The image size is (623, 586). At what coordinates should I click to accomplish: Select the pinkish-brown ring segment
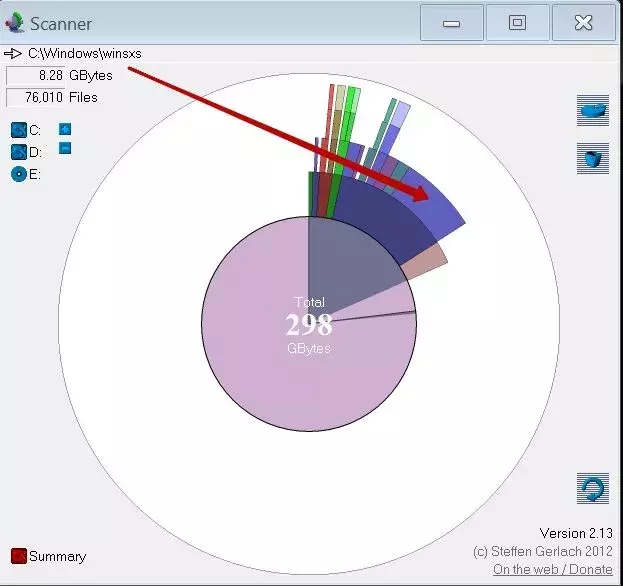click(x=427, y=260)
